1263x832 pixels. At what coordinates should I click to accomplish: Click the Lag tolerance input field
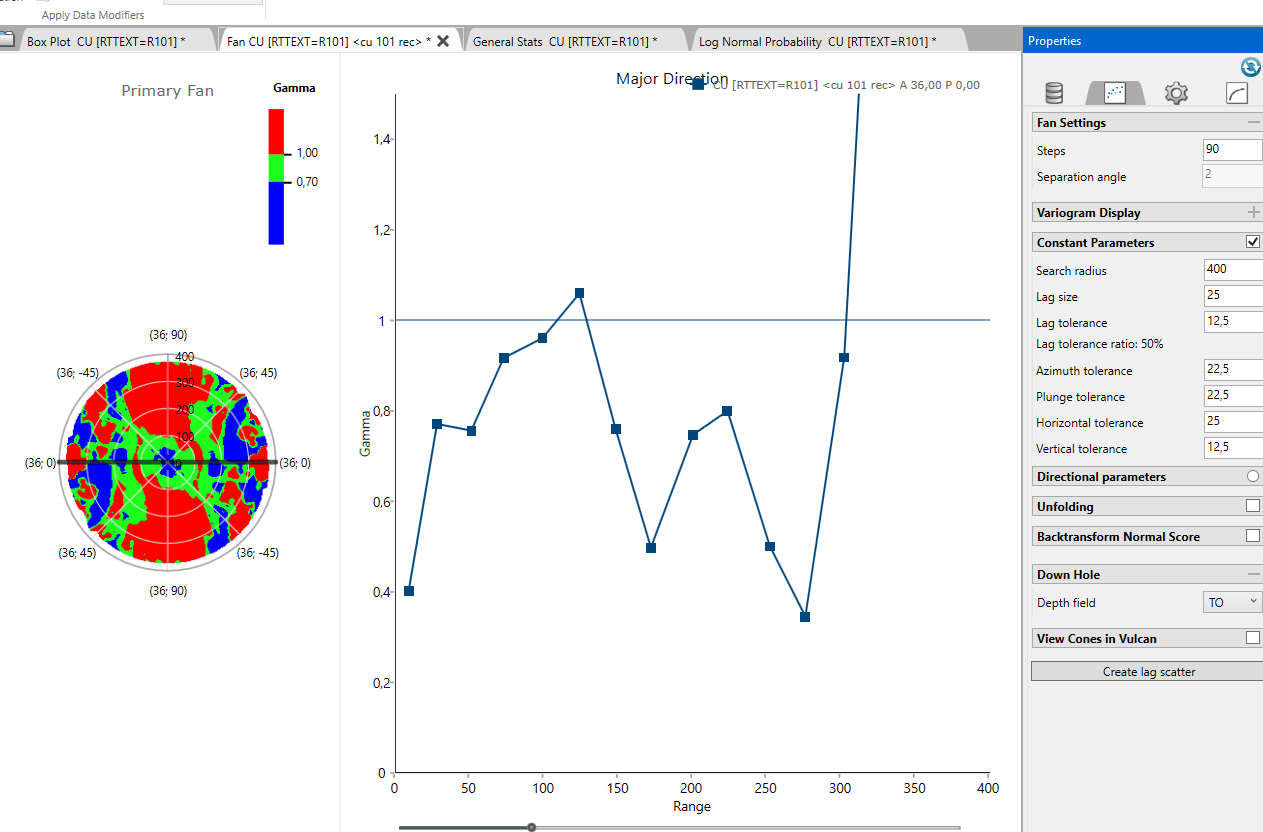pos(1233,322)
